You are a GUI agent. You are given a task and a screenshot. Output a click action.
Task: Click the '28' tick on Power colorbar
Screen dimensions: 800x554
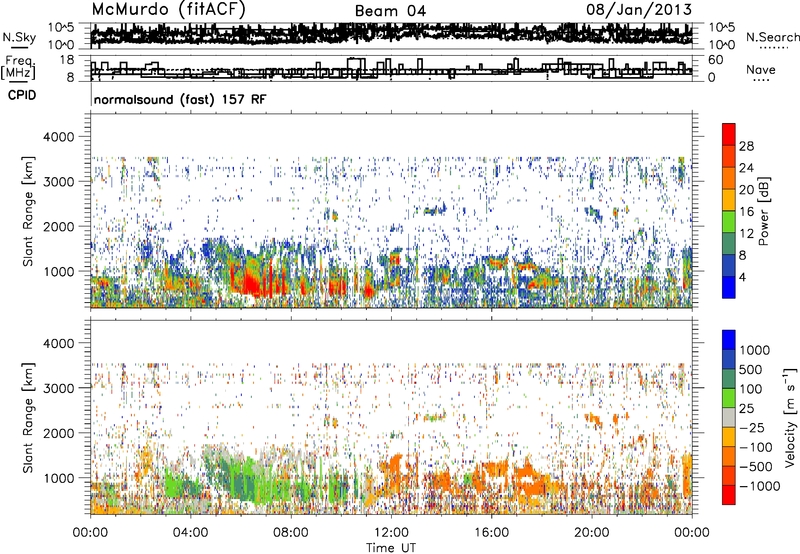[746, 146]
